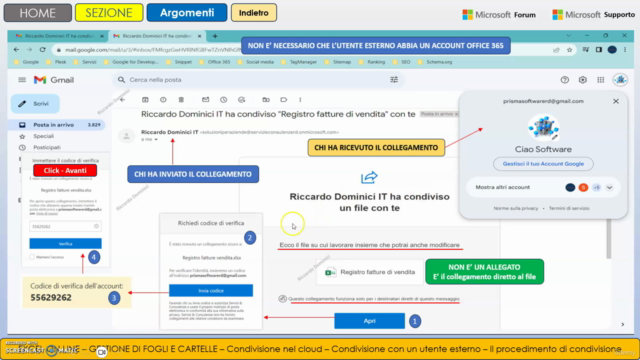This screenshot has width=640, height=360.
Task: Open Gmail support help icon
Action: pyautogui.click(x=564, y=80)
